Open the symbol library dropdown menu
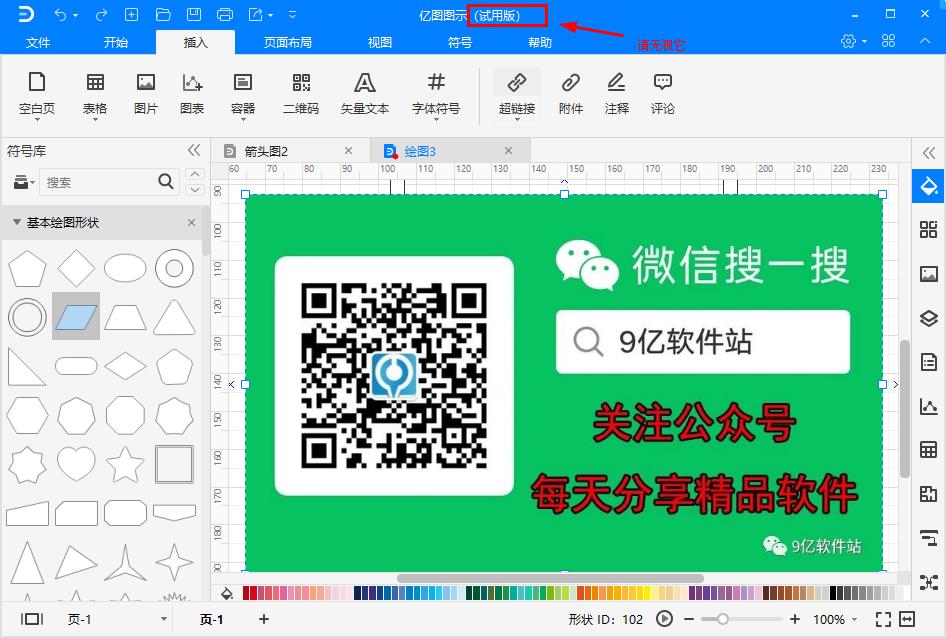The height and width of the screenshot is (638, 946). [x=24, y=182]
